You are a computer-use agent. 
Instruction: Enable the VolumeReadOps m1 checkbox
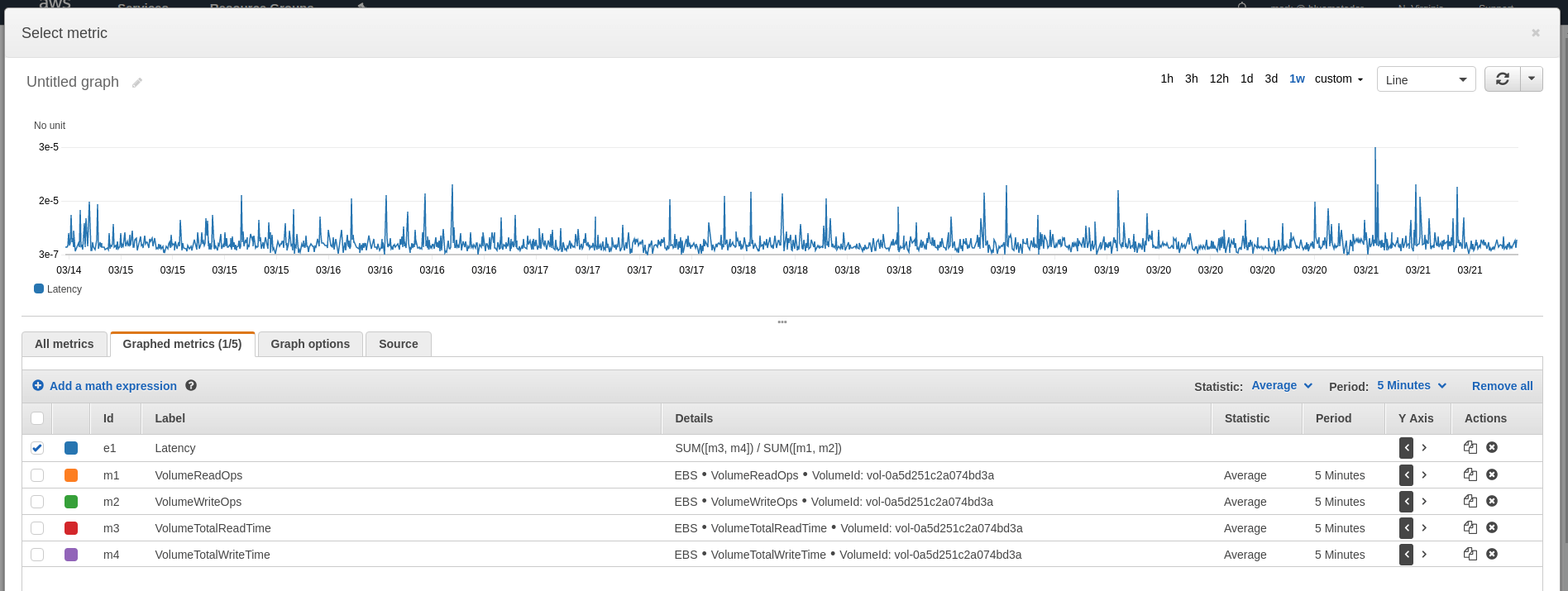point(37,475)
